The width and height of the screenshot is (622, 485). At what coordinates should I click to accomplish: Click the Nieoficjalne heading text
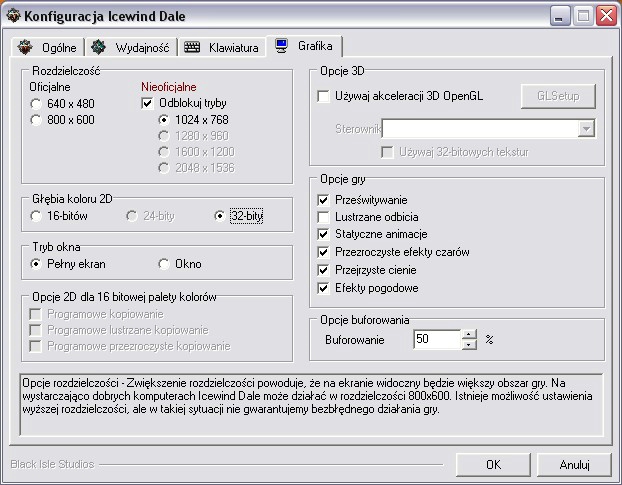[x=169, y=87]
